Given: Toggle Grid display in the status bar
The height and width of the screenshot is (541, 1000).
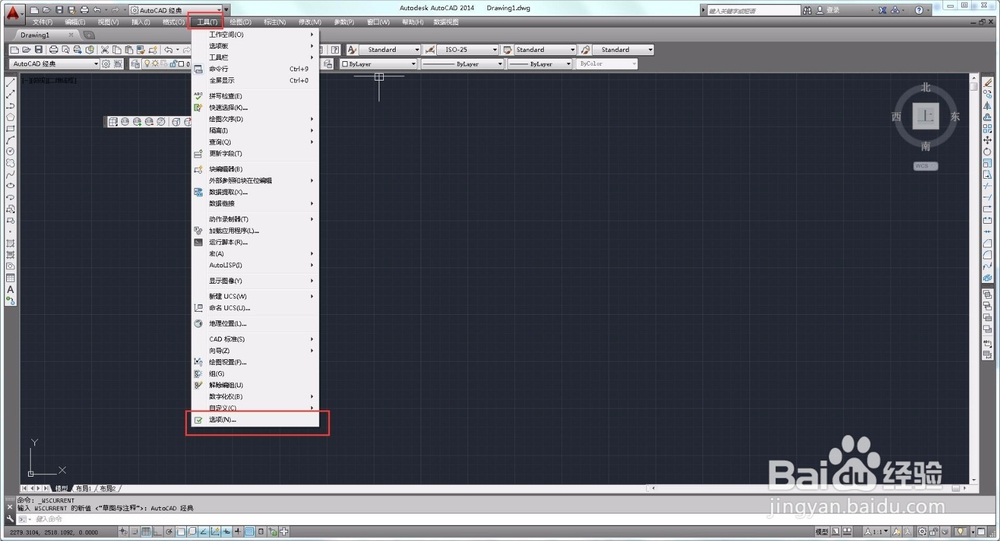Looking at the screenshot, I should (147, 531).
